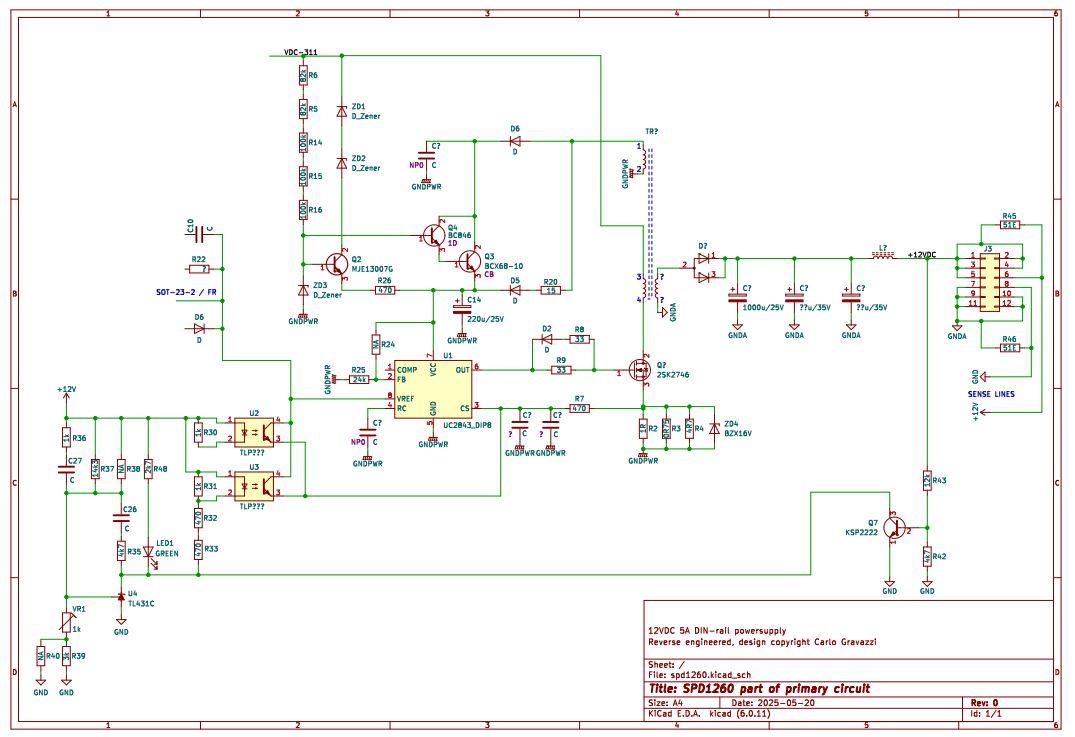Click the R24 NA resistor
Viewport: 1075px width, 737px height.
coord(376,344)
